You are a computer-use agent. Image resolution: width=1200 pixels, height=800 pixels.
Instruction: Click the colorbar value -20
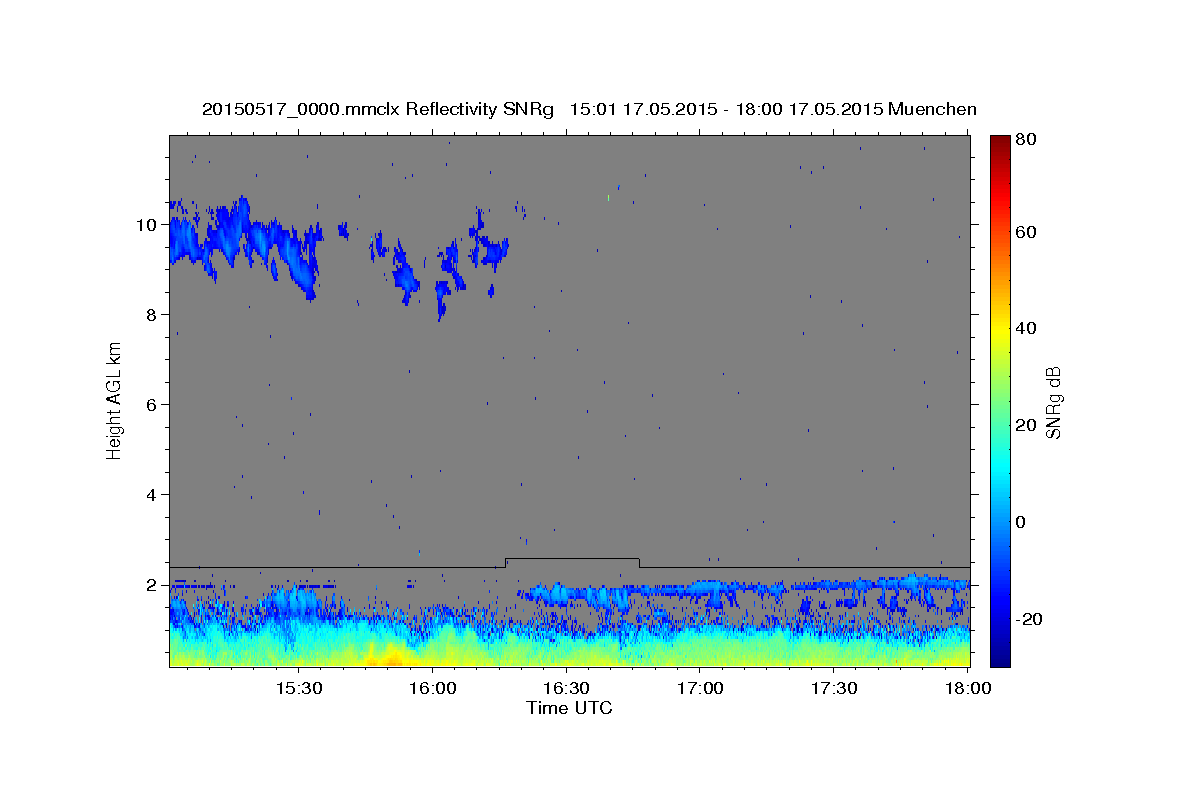point(1031,619)
